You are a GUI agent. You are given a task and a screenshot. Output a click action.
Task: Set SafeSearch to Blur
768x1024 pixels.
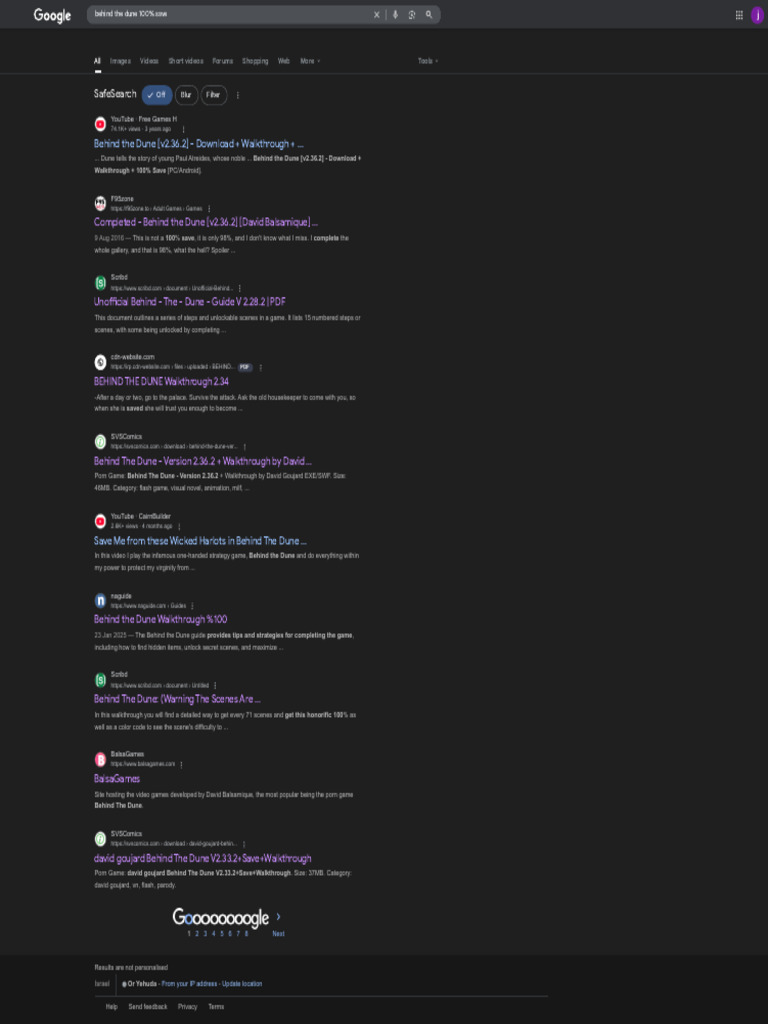[186, 95]
